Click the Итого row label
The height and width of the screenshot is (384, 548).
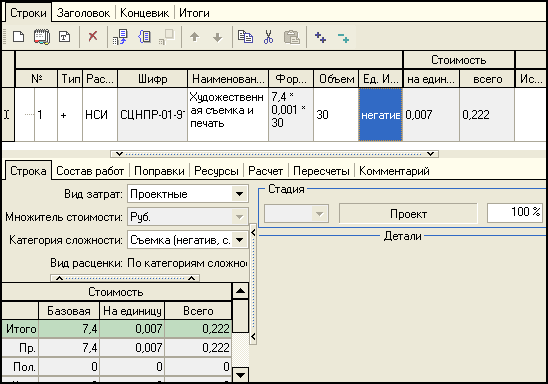coord(20,329)
